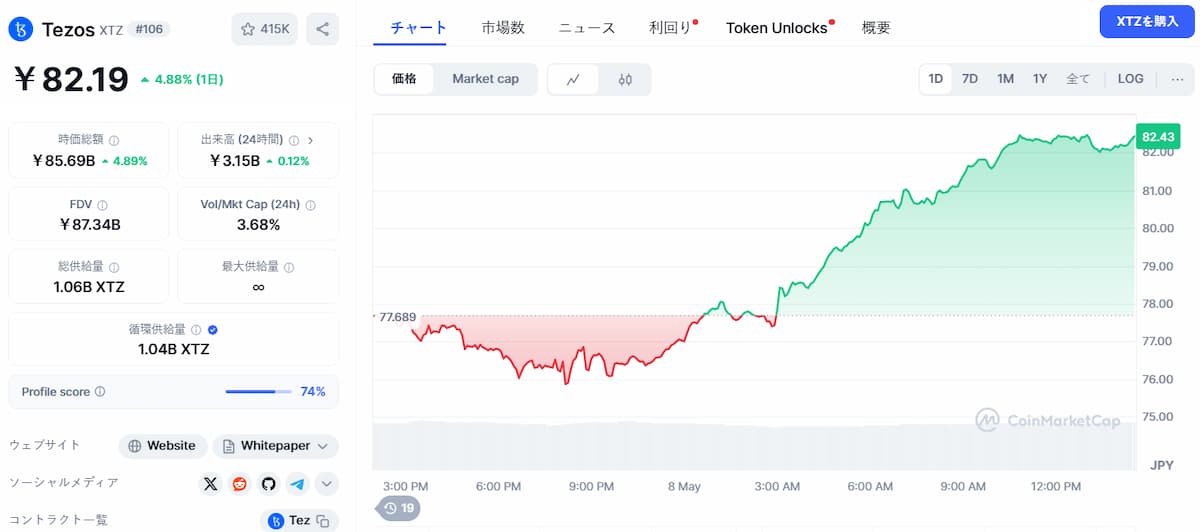
Task: Open the Website link
Action: click(x=162, y=446)
